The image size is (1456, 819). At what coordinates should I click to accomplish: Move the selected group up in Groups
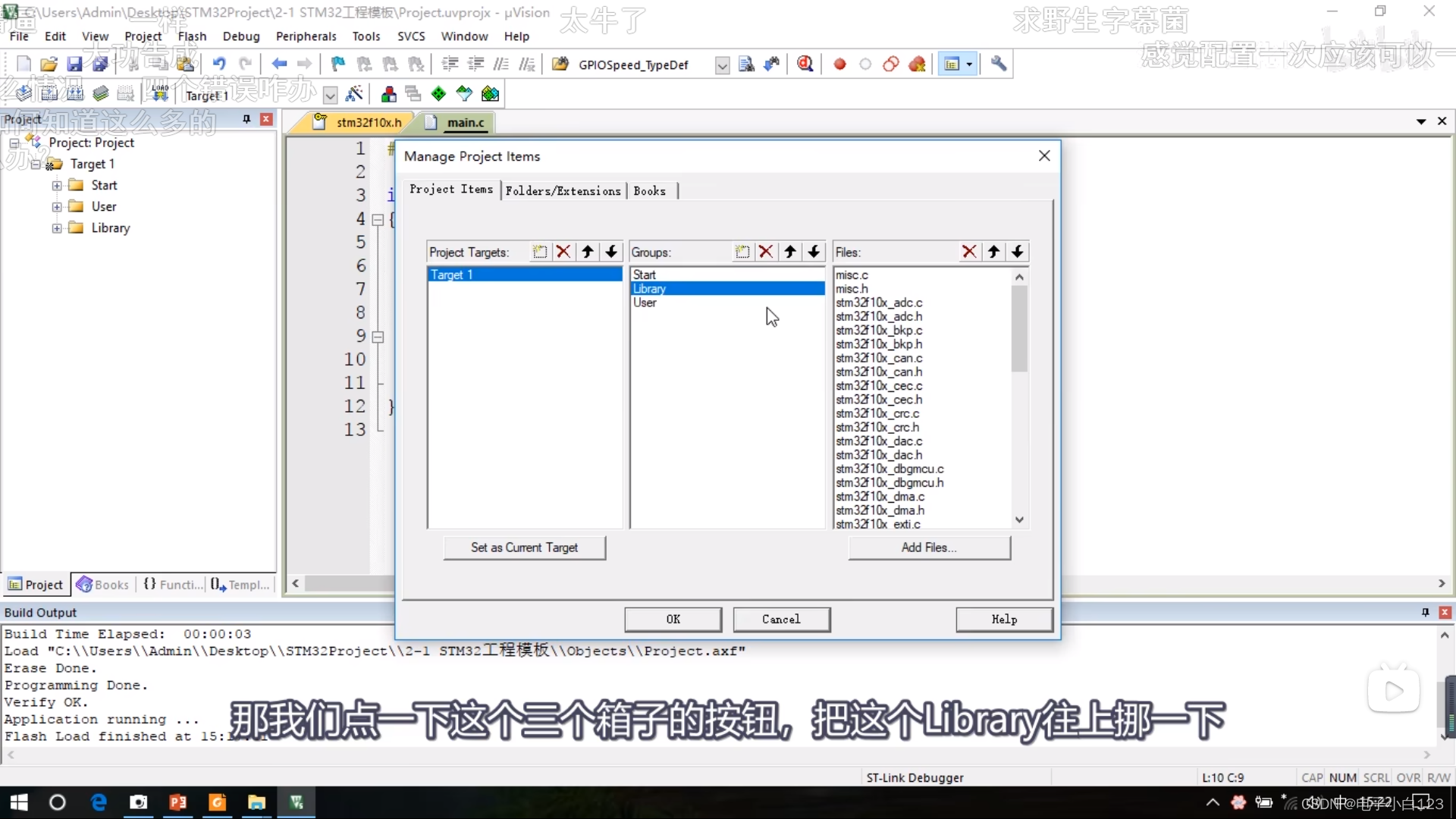pos(790,251)
